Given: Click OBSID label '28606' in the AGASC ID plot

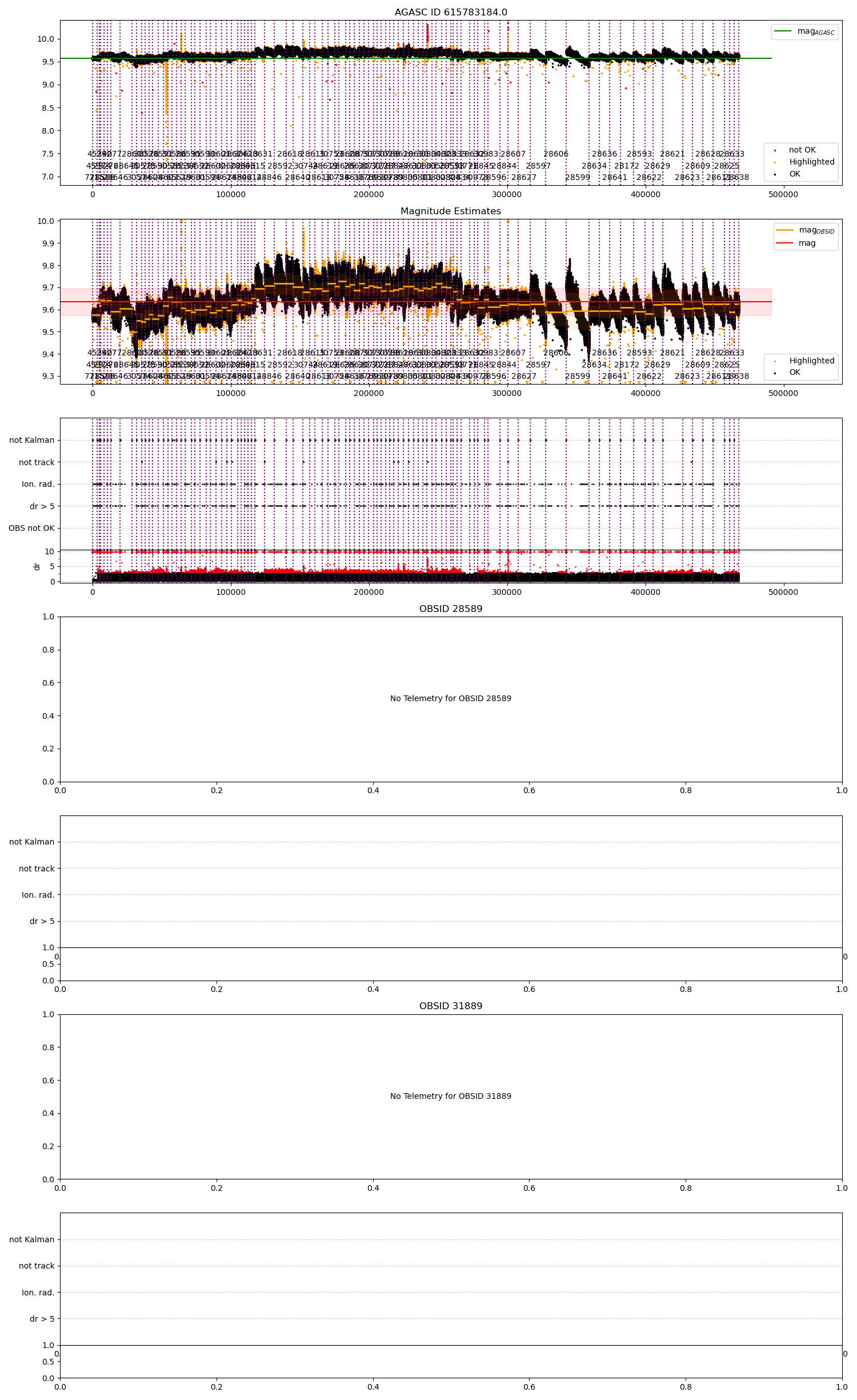Looking at the screenshot, I should point(556,154).
